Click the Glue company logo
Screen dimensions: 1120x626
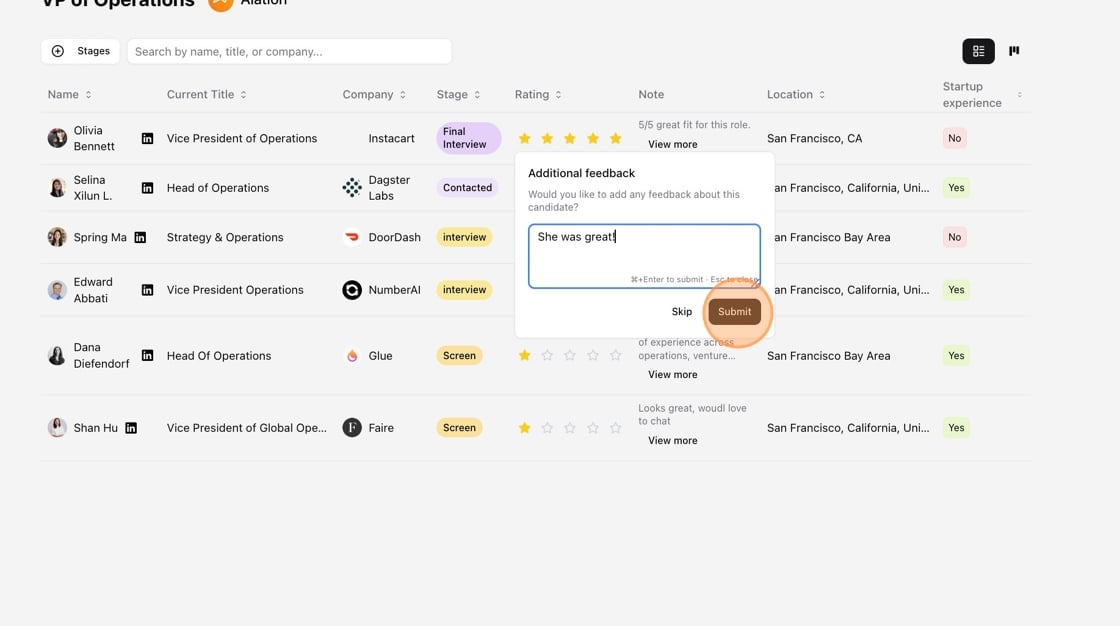352,356
